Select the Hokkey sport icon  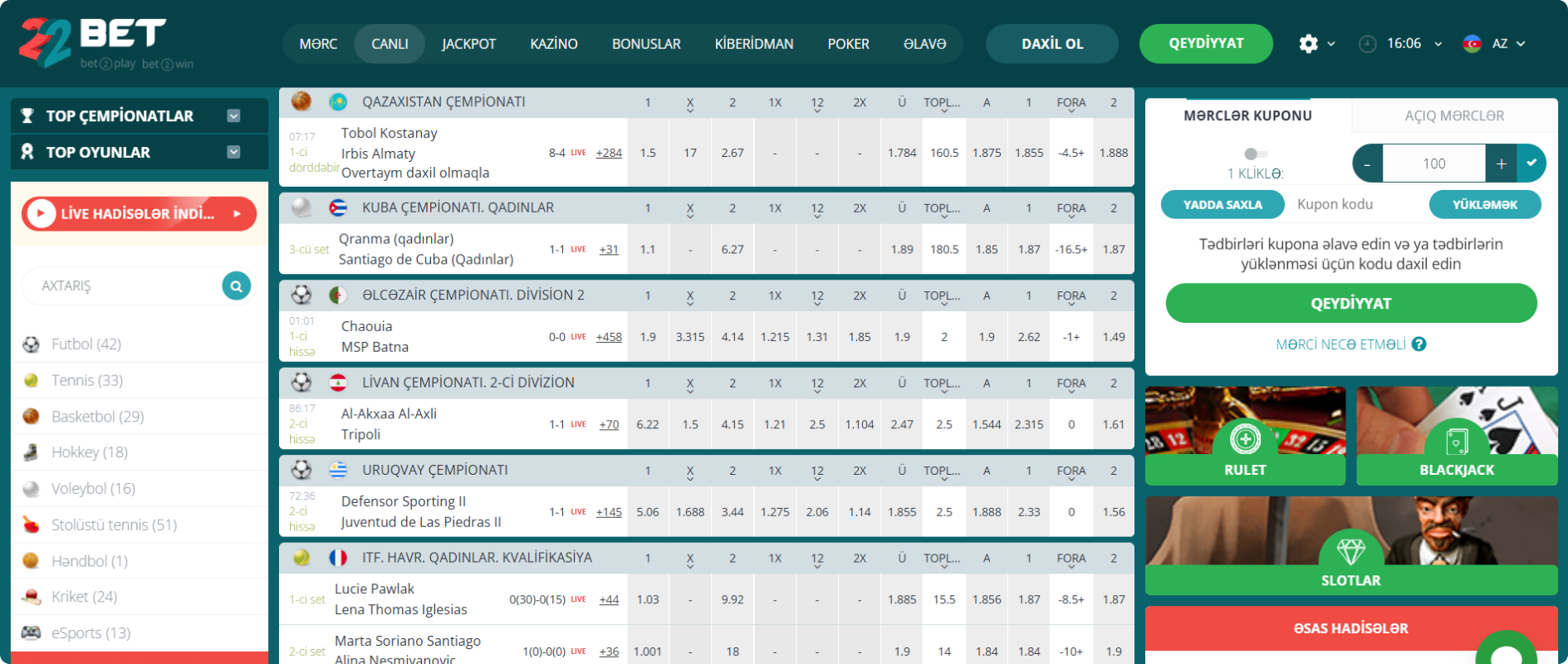point(31,452)
